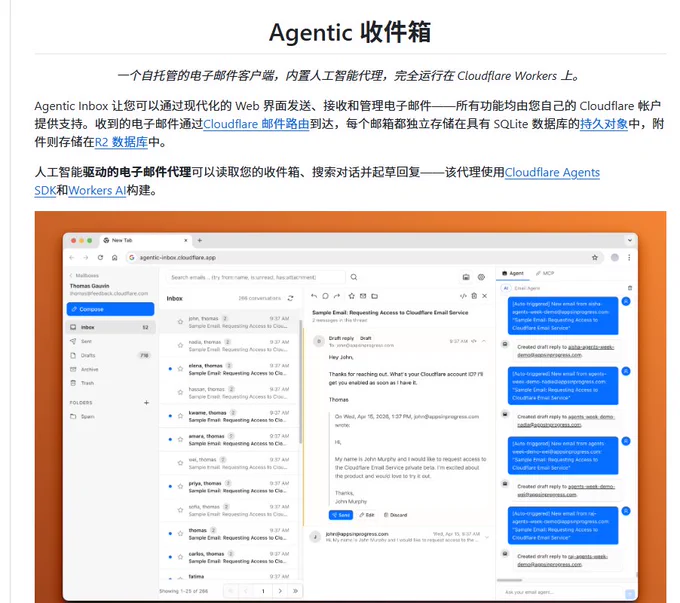The image size is (680, 603).
Task: Click the search emails input field
Action: coord(255,277)
